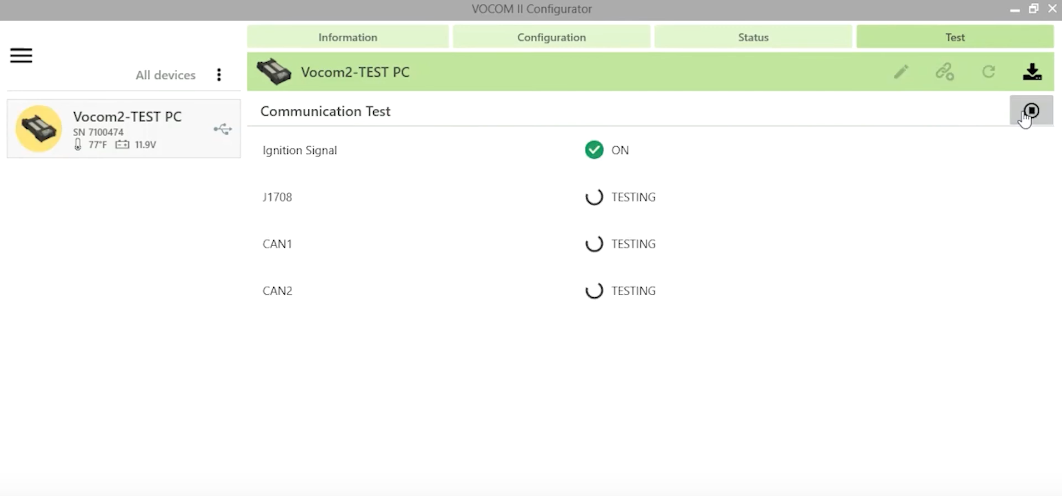The width and height of the screenshot is (1062, 496).
Task: Click the CAN1 testing spinner
Action: coord(594,244)
